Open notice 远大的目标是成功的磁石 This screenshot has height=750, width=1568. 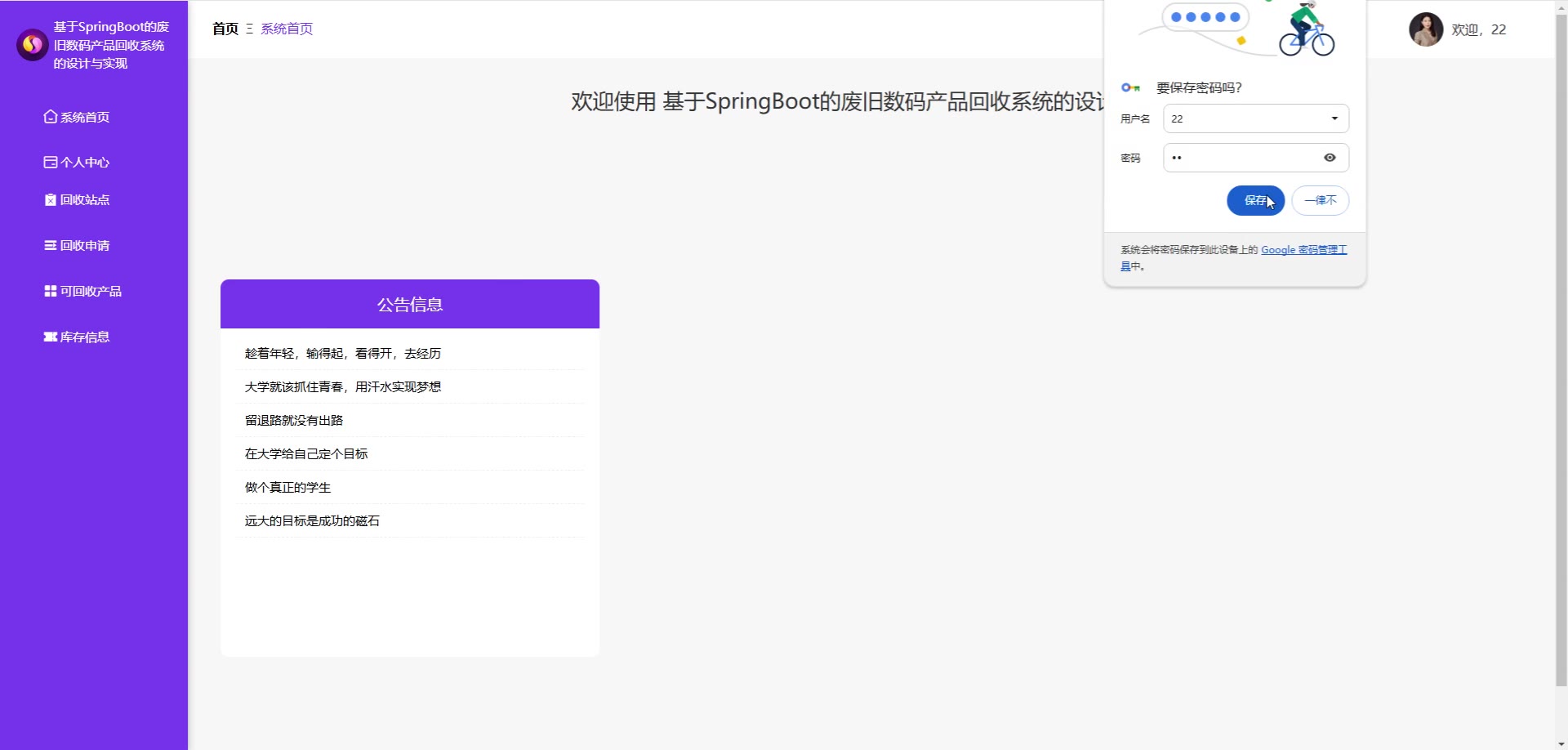(x=312, y=520)
